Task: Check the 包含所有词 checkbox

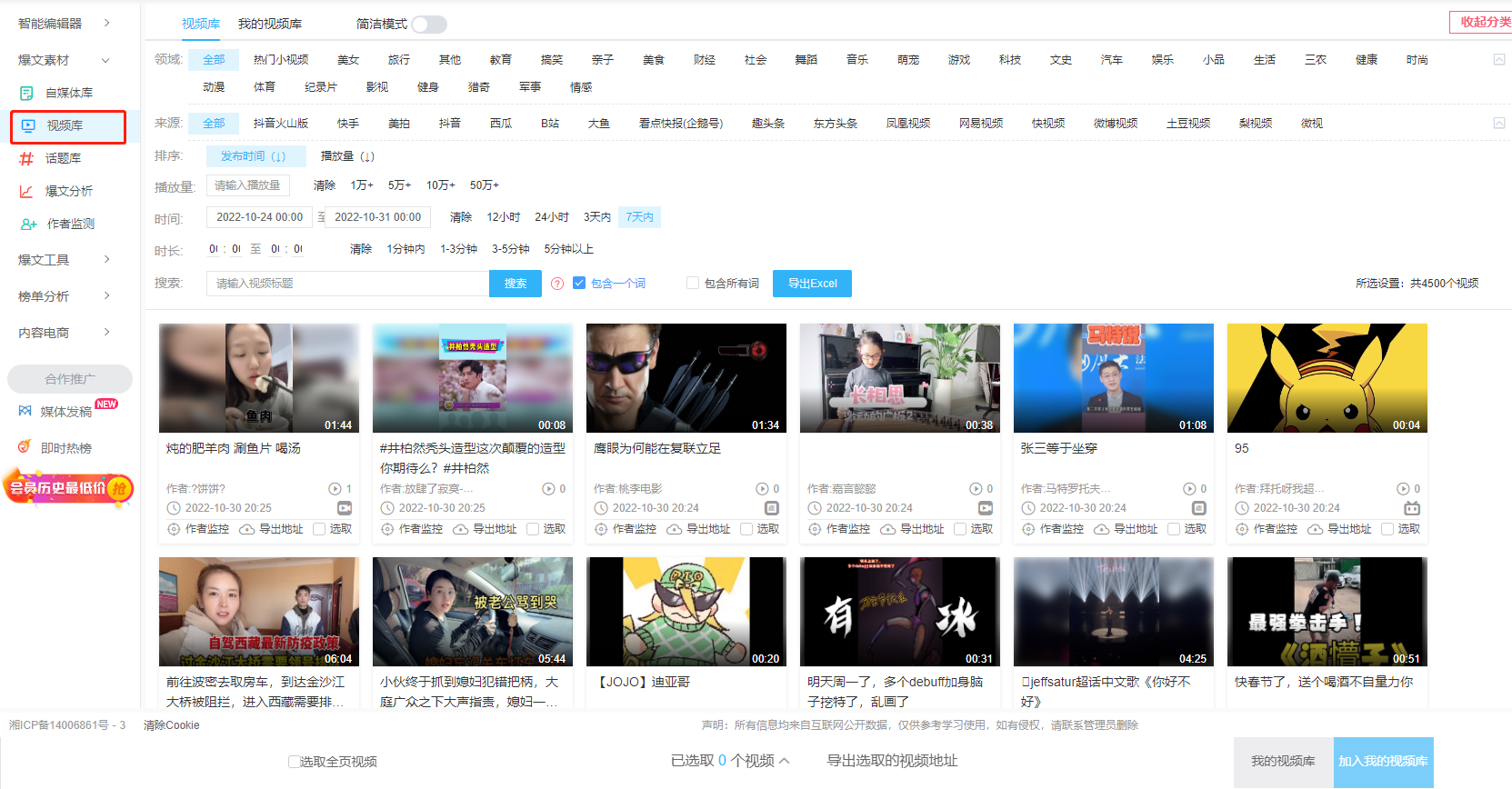Action: 693,284
